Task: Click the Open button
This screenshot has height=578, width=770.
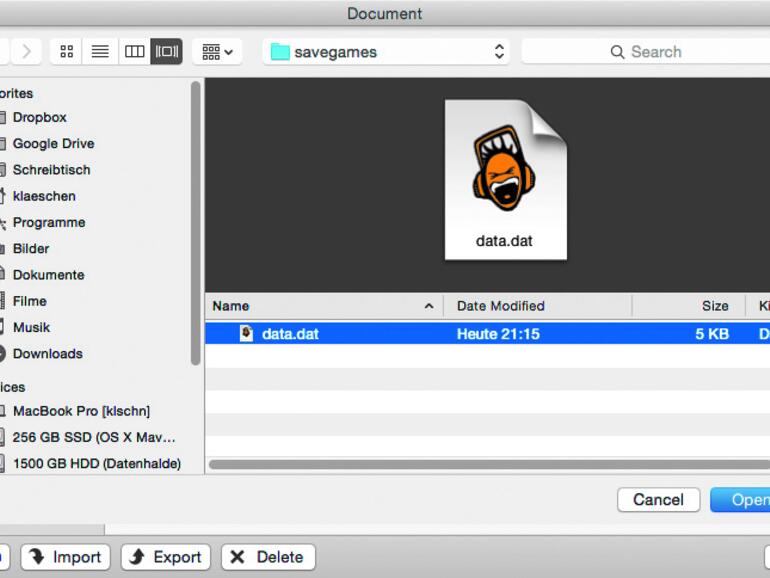Action: pyautogui.click(x=741, y=499)
